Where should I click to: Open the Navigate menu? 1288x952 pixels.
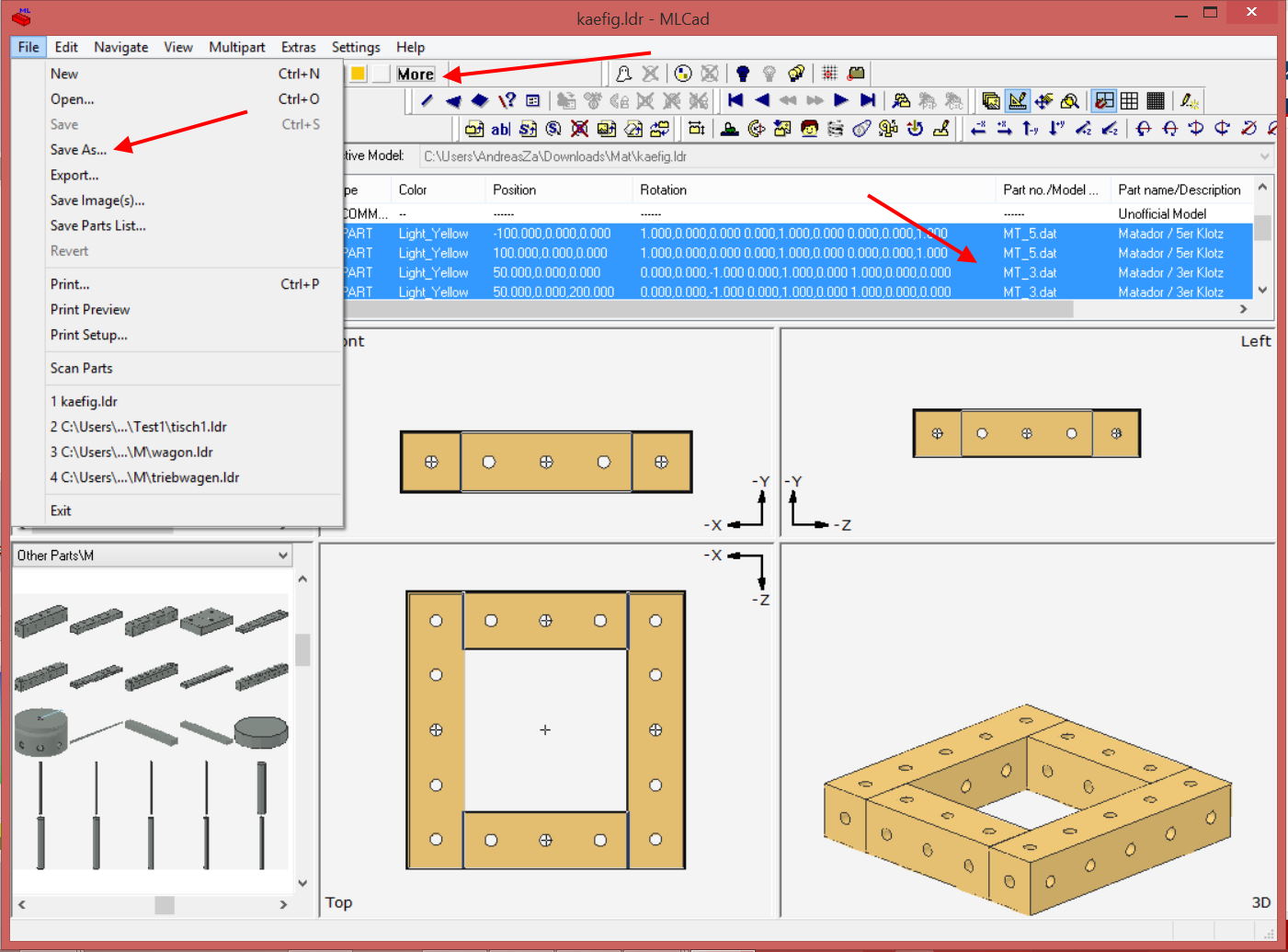point(120,47)
